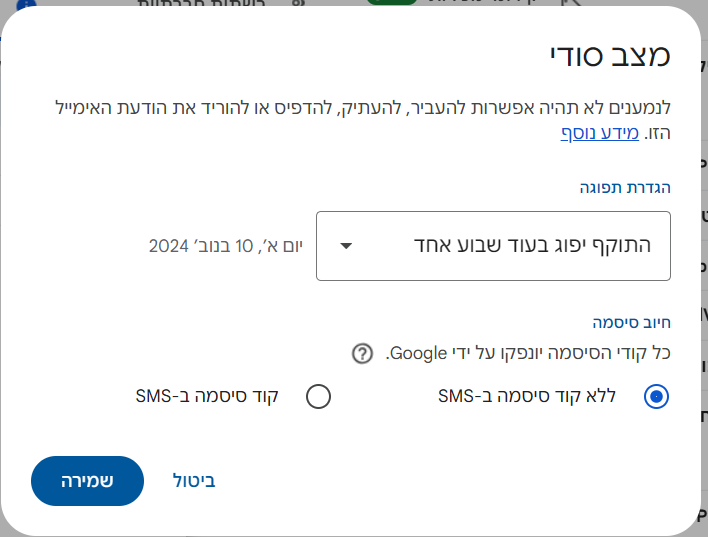Select the 'ללא קוד סיסמה ב-SMS' radio circle

[x=656, y=397]
